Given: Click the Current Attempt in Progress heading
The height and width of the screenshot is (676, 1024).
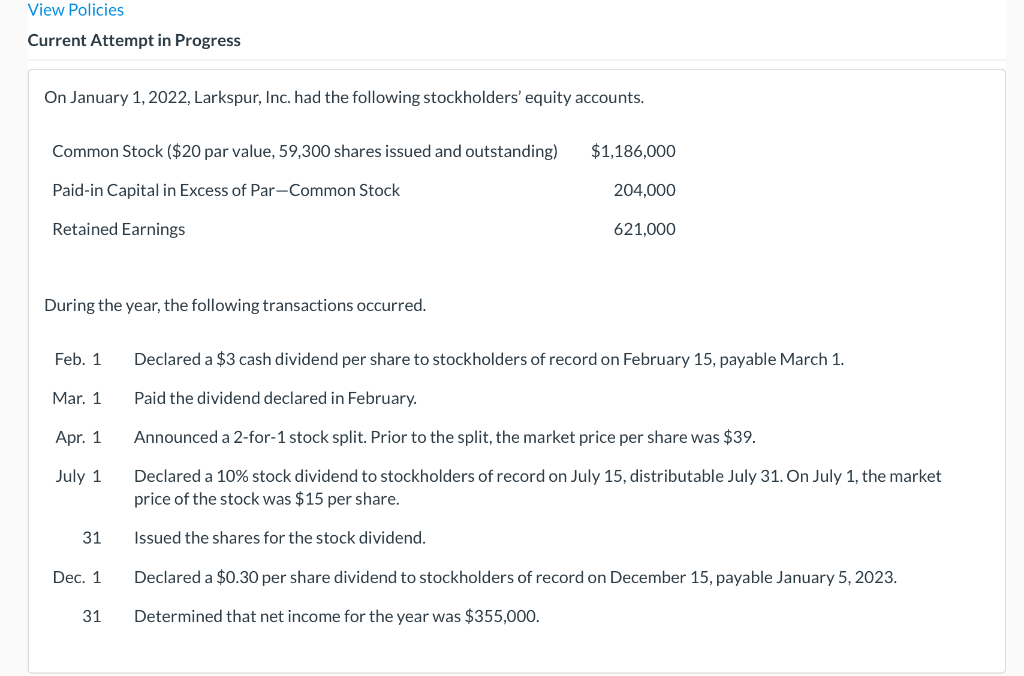Looking at the screenshot, I should tap(133, 40).
